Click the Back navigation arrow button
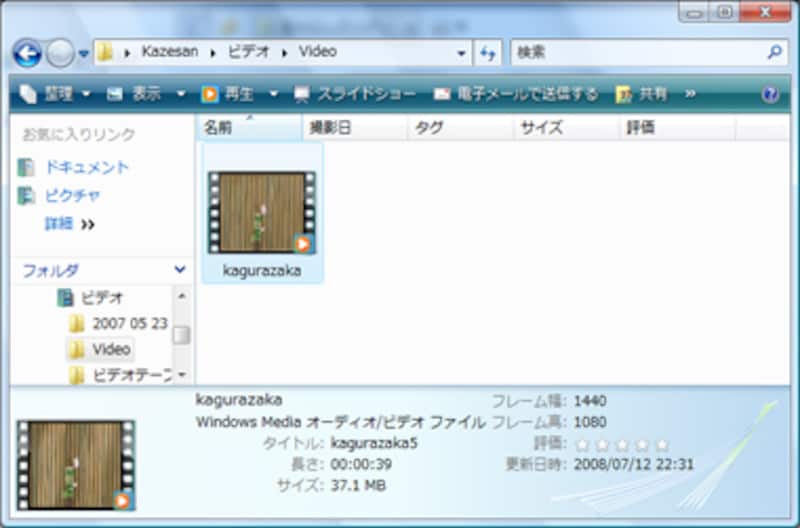The image size is (800, 528). tap(27, 52)
